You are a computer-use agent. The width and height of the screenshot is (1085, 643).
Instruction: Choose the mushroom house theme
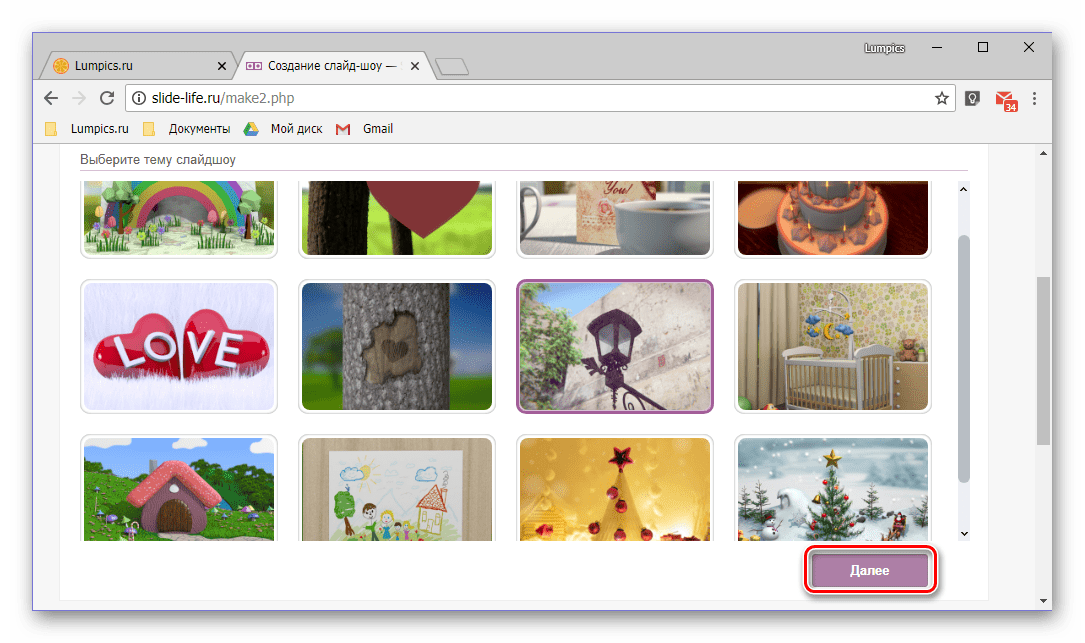point(179,488)
